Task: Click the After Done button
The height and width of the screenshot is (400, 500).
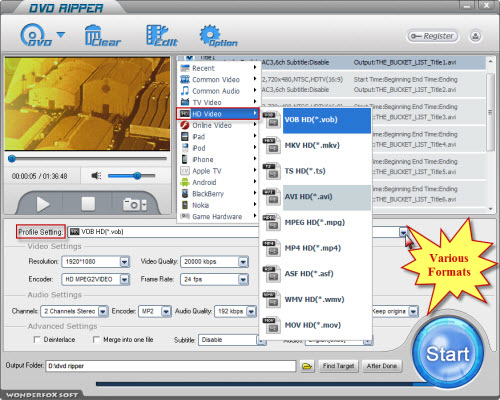Action: click(382, 366)
